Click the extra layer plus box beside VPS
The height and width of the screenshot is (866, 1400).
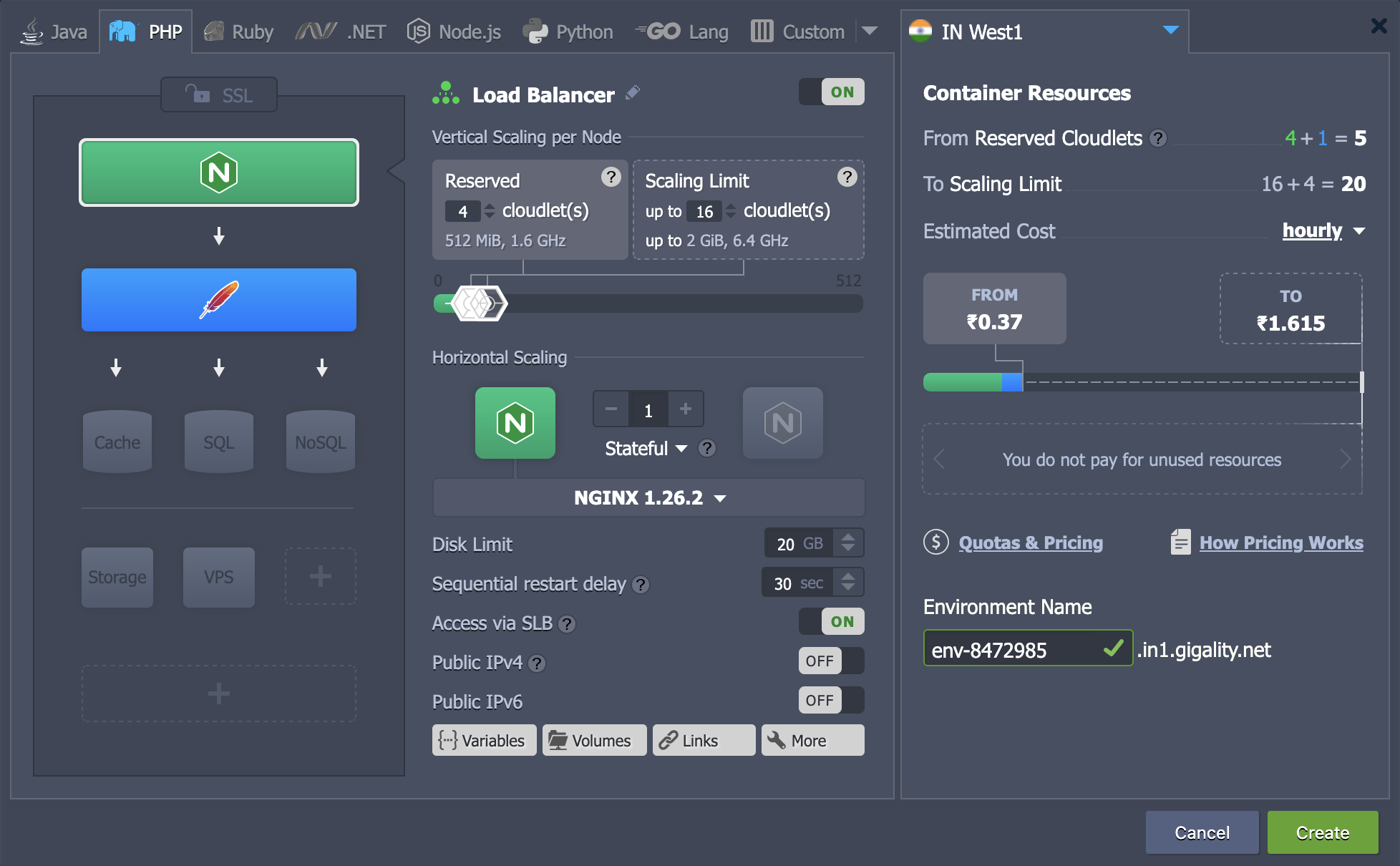click(x=321, y=576)
